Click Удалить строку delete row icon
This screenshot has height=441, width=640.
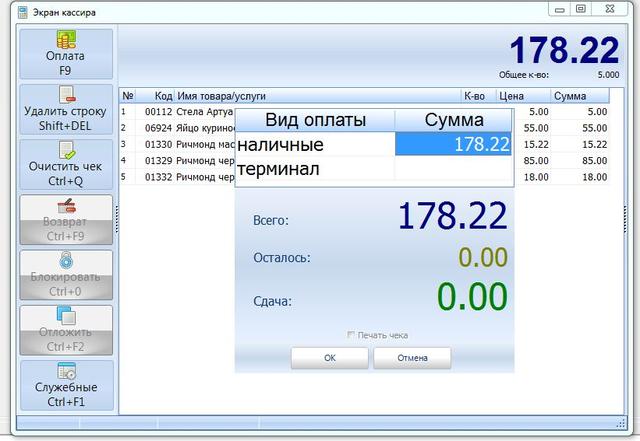(67, 95)
